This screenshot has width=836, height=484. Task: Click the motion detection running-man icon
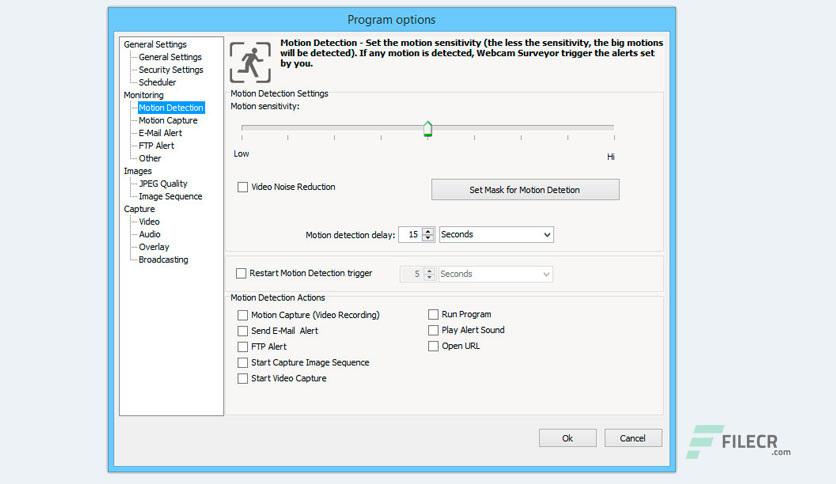point(251,62)
